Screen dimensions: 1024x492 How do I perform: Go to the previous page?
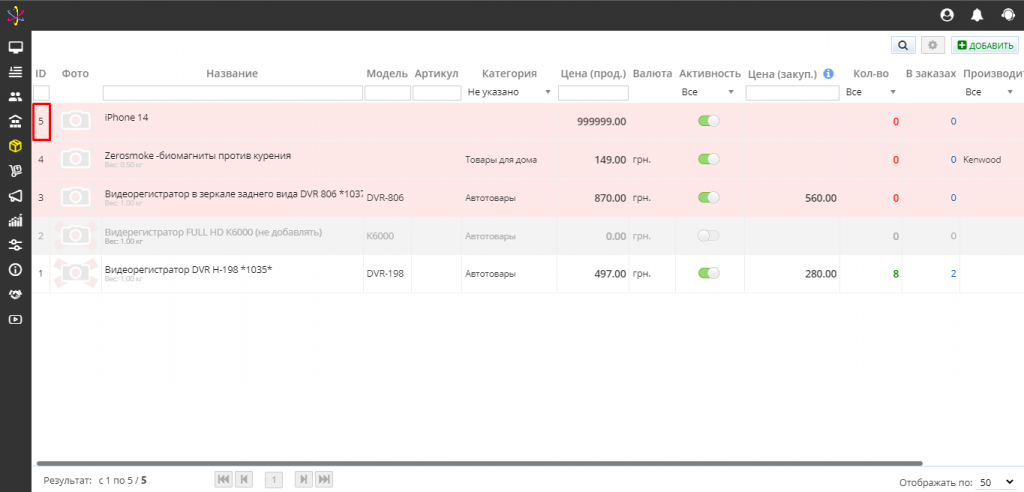point(244,480)
